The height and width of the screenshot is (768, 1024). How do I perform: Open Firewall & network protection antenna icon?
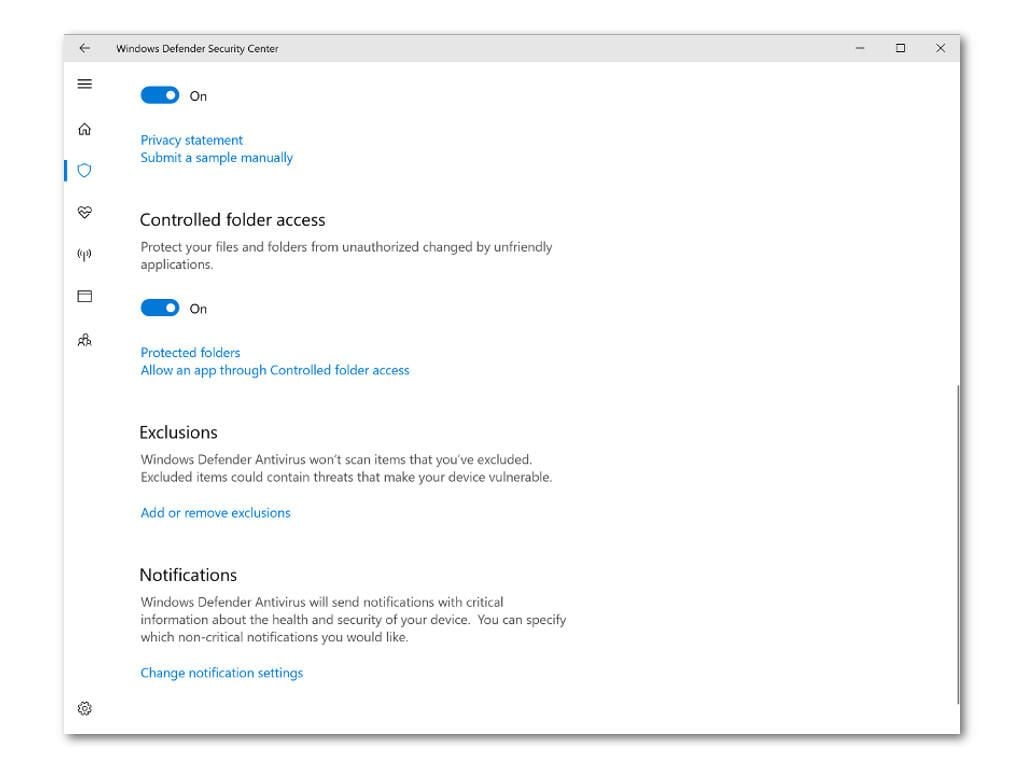(x=84, y=254)
